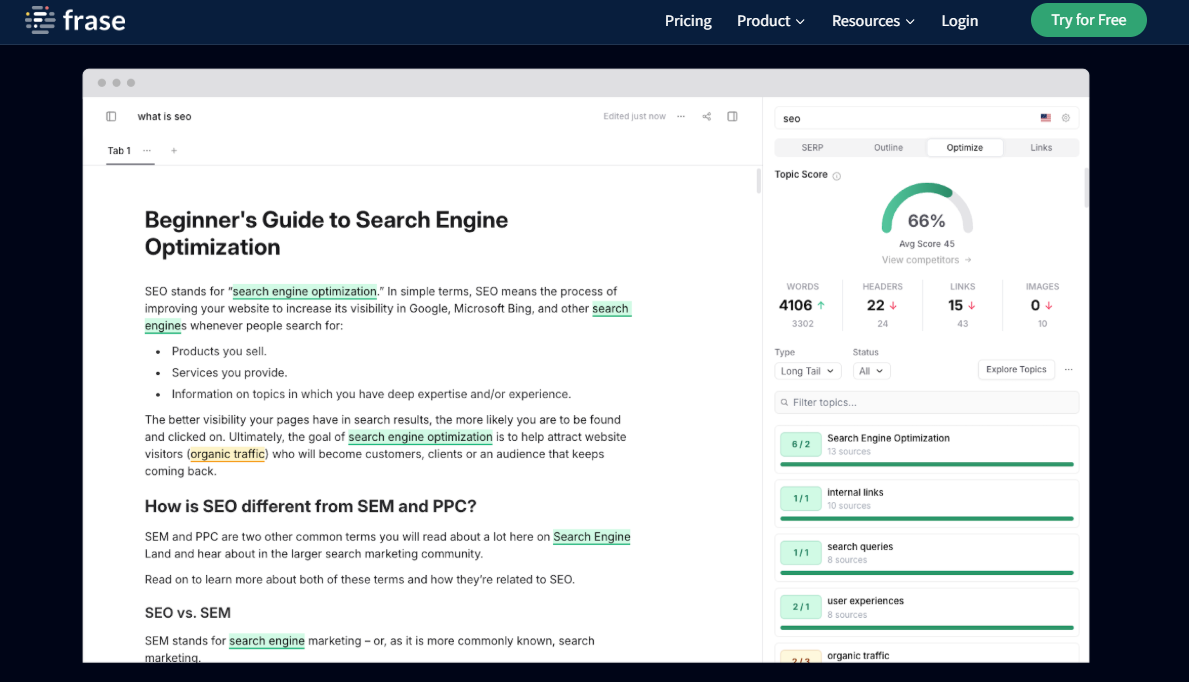Toggle the left sidebar panel icon
The height and width of the screenshot is (682, 1189).
click(x=111, y=116)
